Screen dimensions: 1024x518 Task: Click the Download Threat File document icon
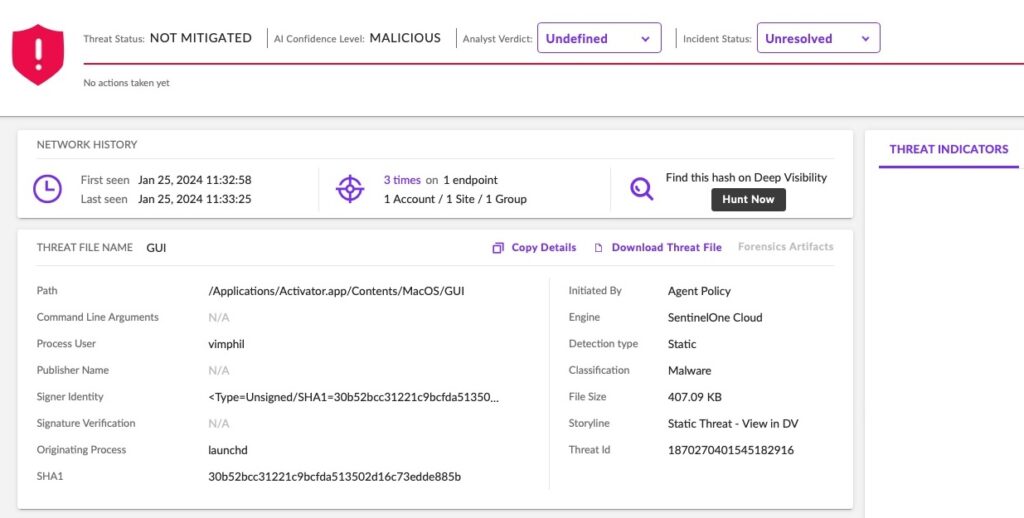(599, 248)
